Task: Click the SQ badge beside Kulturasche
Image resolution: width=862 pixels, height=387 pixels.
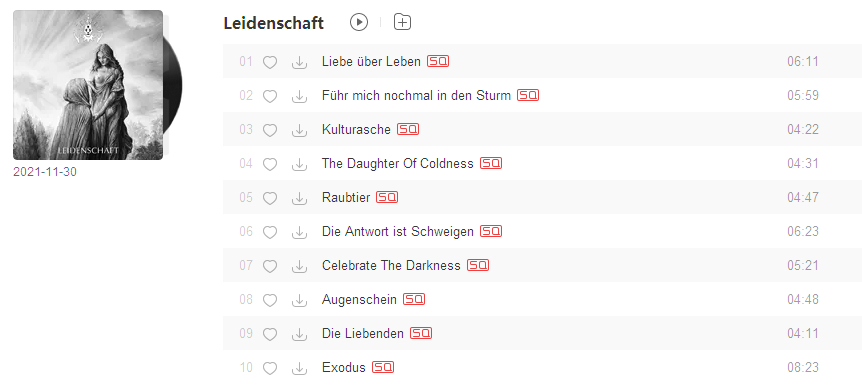Action: [408, 129]
